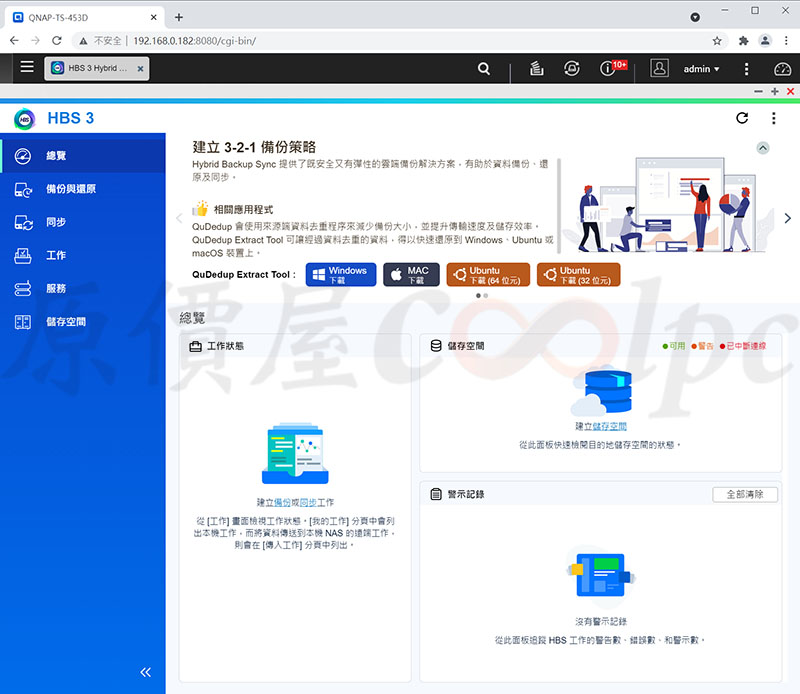This screenshot has height=694, width=800.
Task: Click the banner text scrollbar
Action: click(x=559, y=206)
